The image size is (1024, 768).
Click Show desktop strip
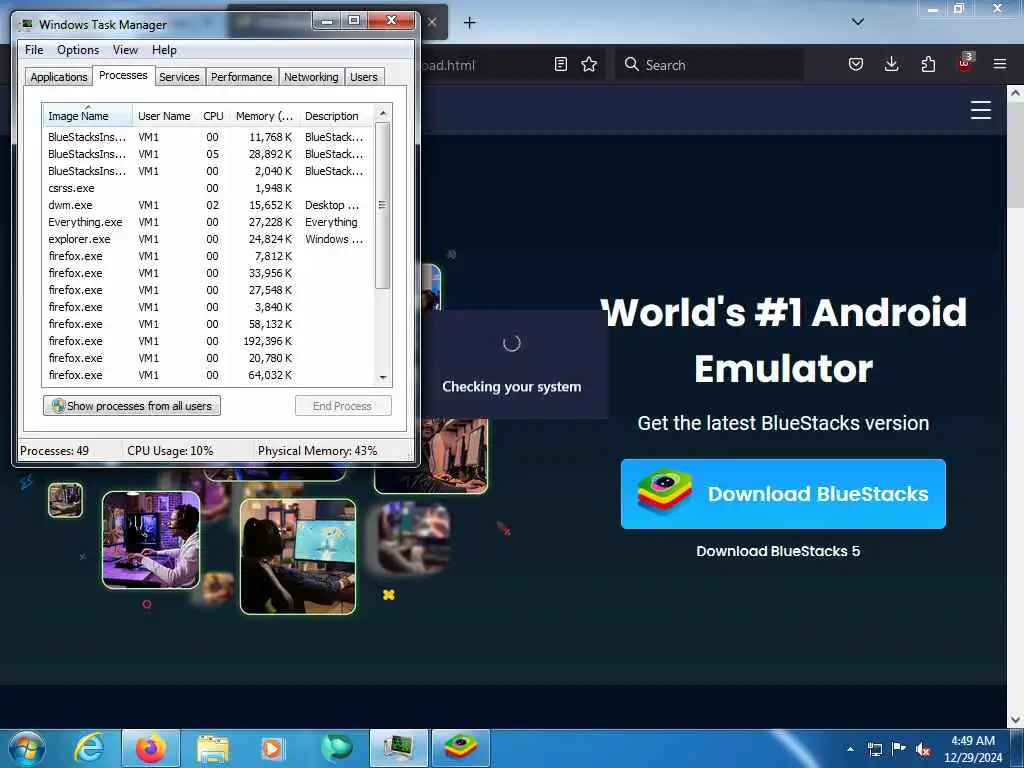1018,748
